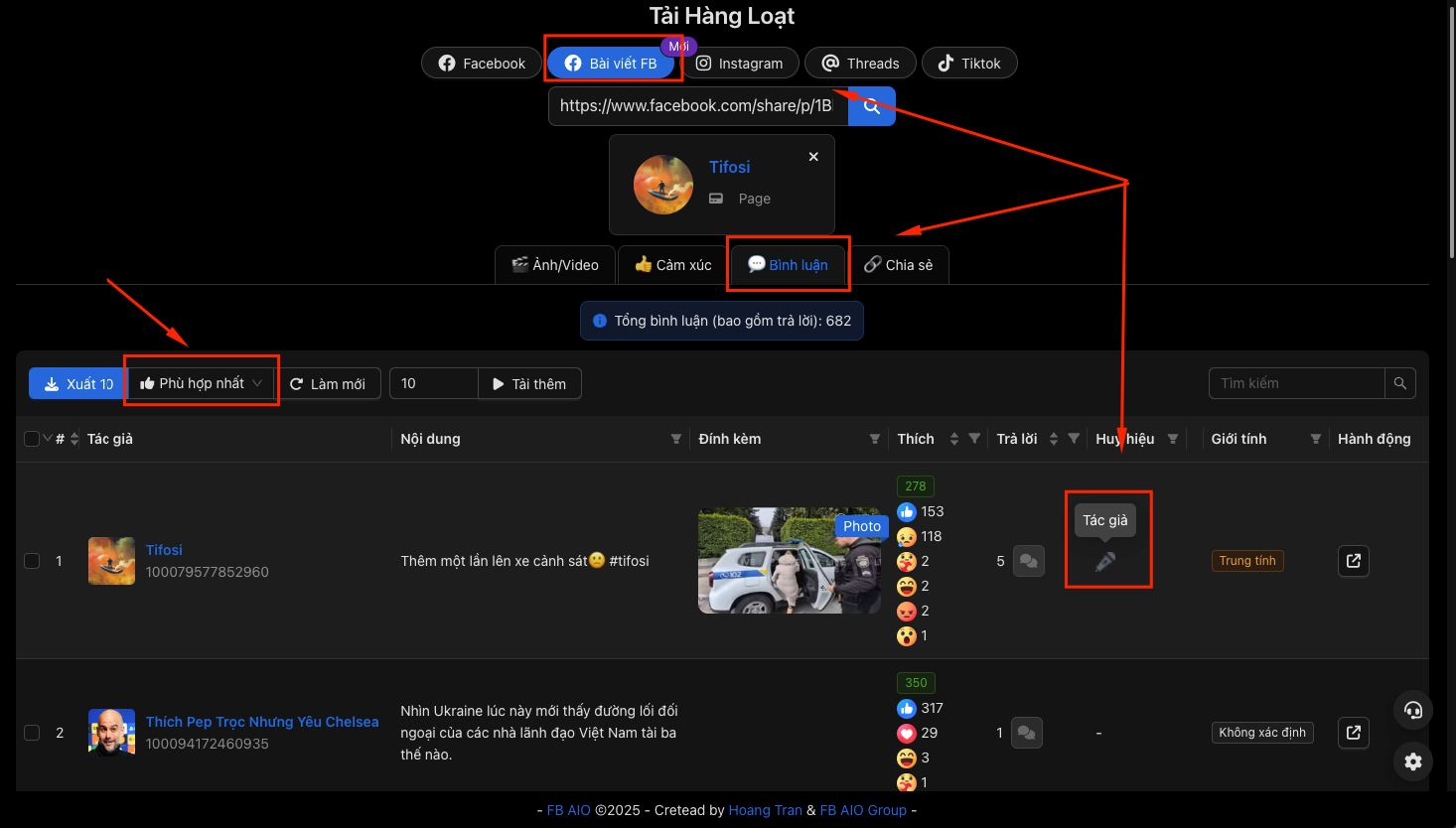This screenshot has height=828, width=1456.
Task: Open the filter icon in Nội dung column
Action: (x=676, y=439)
